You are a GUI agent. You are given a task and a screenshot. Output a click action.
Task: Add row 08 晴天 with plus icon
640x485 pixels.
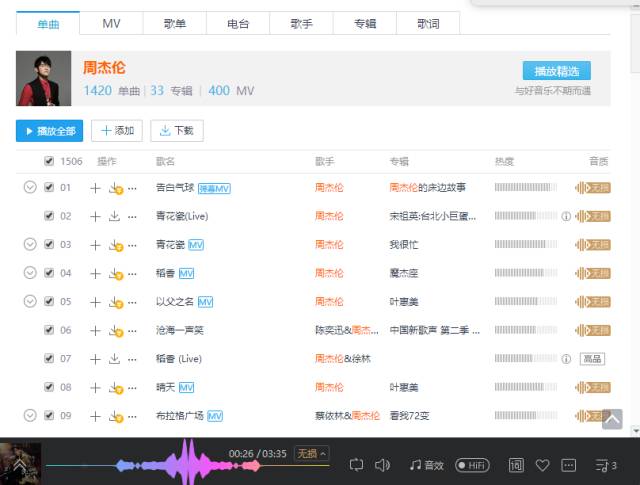(x=95, y=388)
